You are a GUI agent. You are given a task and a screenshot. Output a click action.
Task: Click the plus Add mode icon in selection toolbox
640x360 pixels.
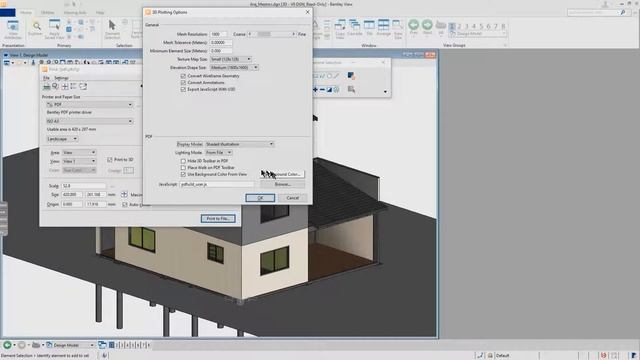[x=315, y=89]
